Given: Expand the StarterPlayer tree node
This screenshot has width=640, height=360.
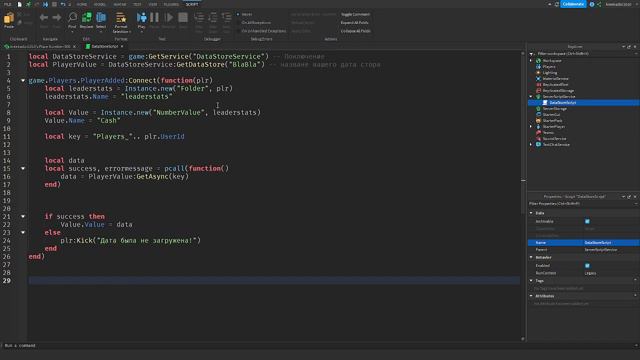Looking at the screenshot, I should pyautogui.click(x=531, y=127).
